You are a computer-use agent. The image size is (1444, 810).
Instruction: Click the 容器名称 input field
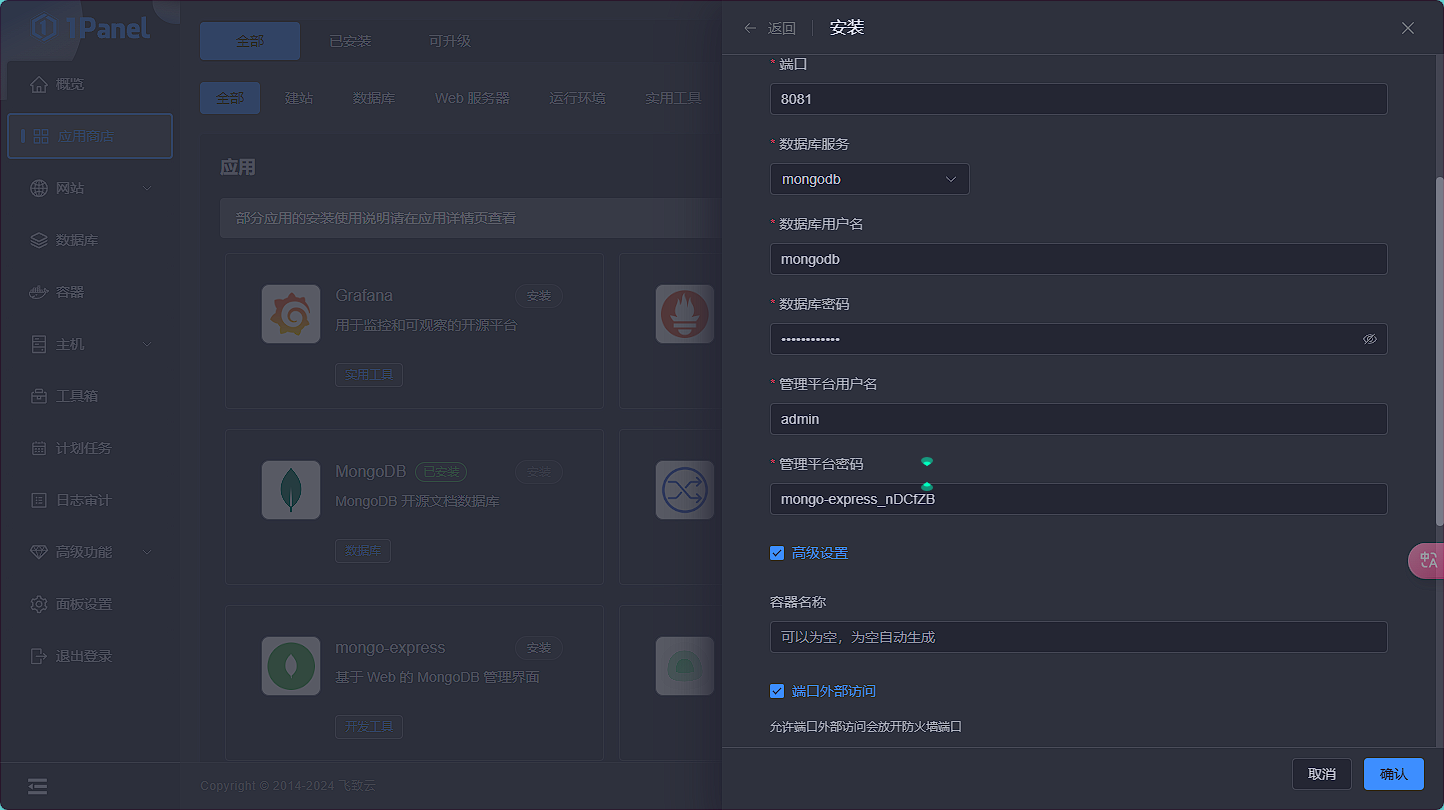click(x=1078, y=637)
